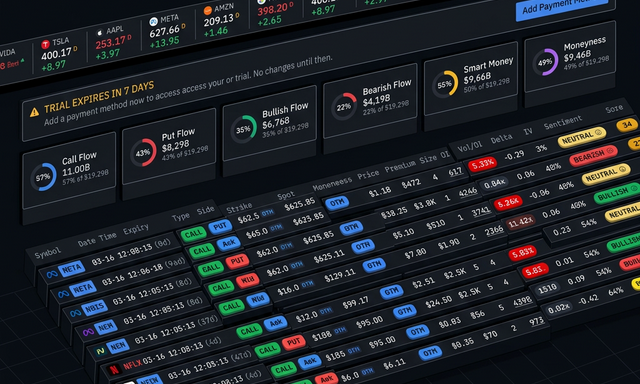Click the Meta icon beside the NBIS badge
Image resolution: width=640 pixels, height=384 pixels.
click(76, 313)
